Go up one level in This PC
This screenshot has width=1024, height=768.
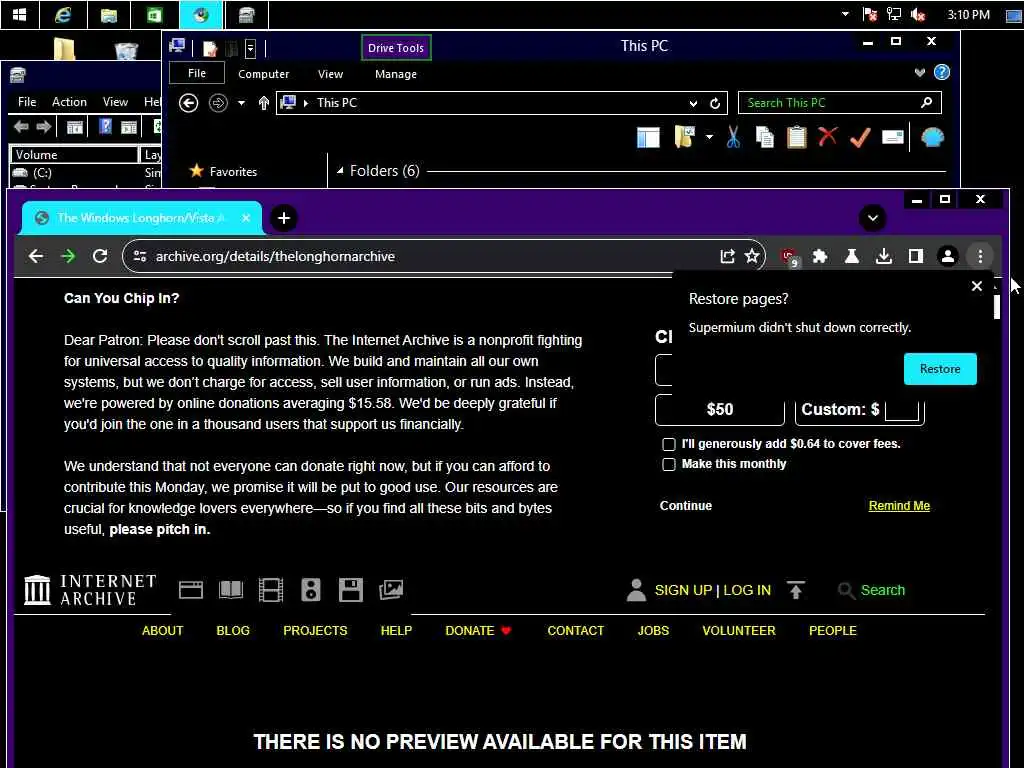(264, 103)
